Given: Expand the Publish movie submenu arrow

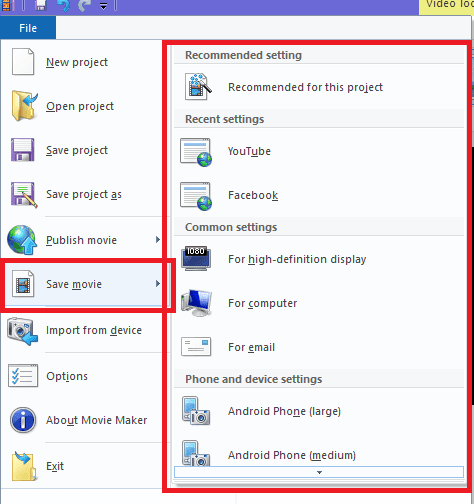Looking at the screenshot, I should [x=158, y=240].
